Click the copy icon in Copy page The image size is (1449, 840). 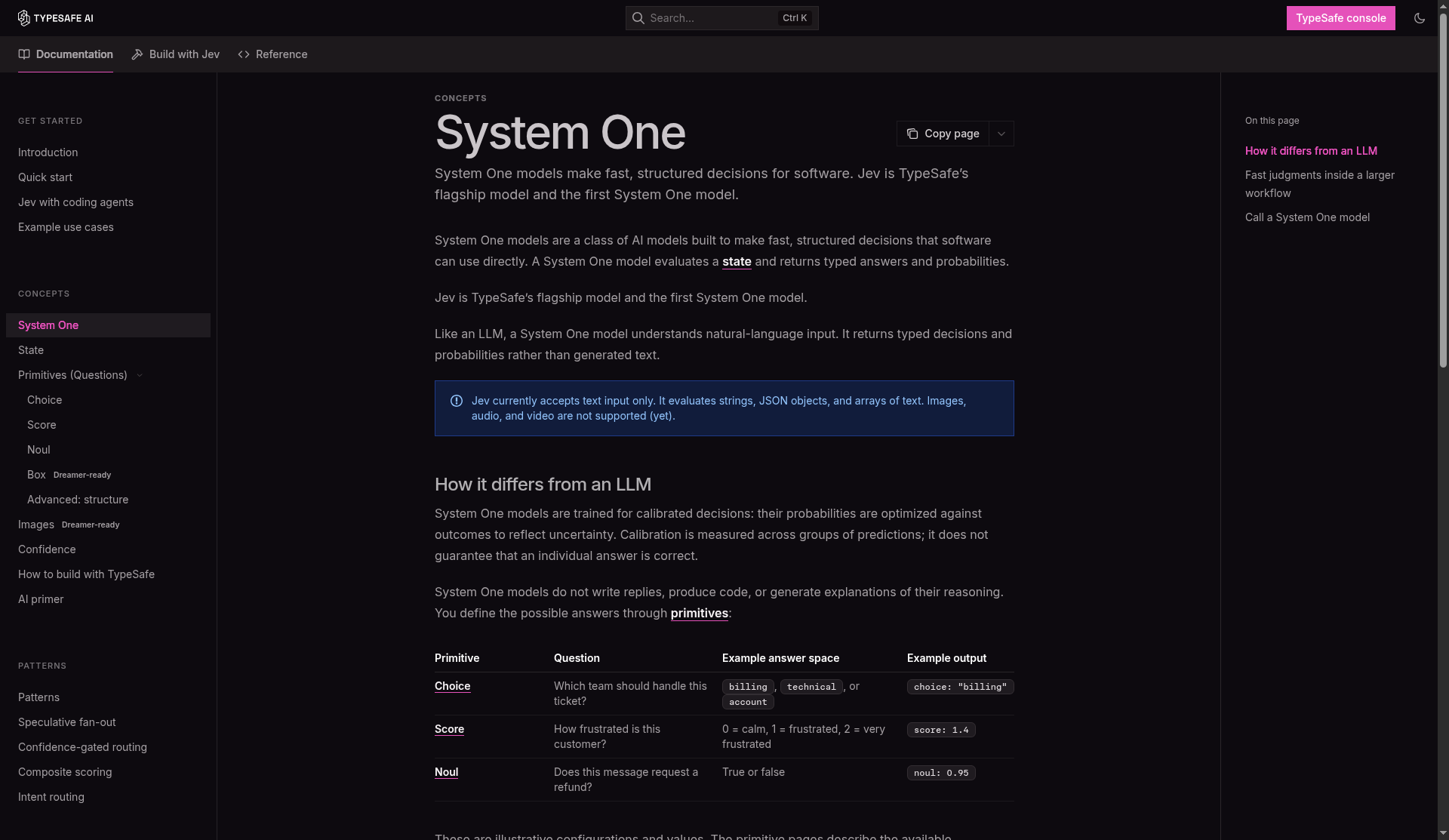tap(912, 134)
